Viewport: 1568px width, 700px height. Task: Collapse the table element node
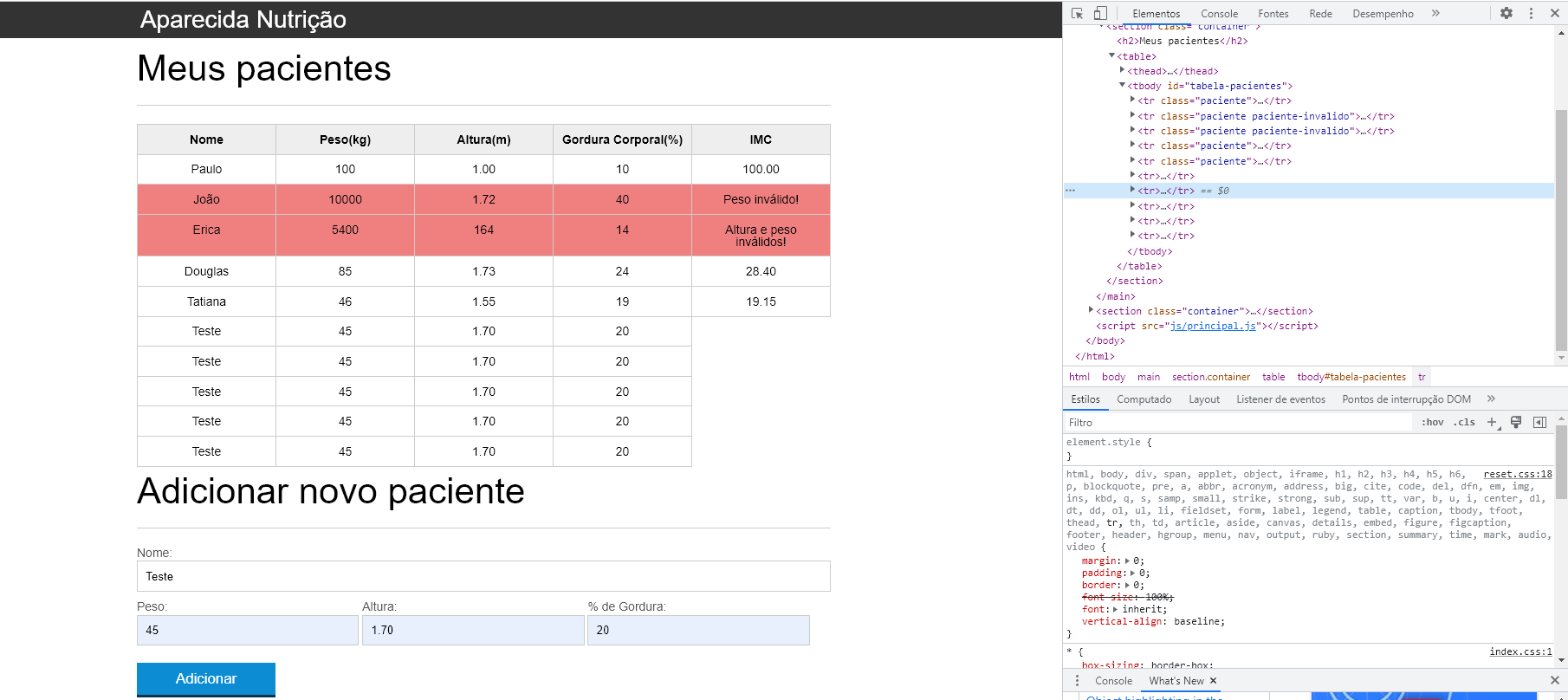(1112, 55)
